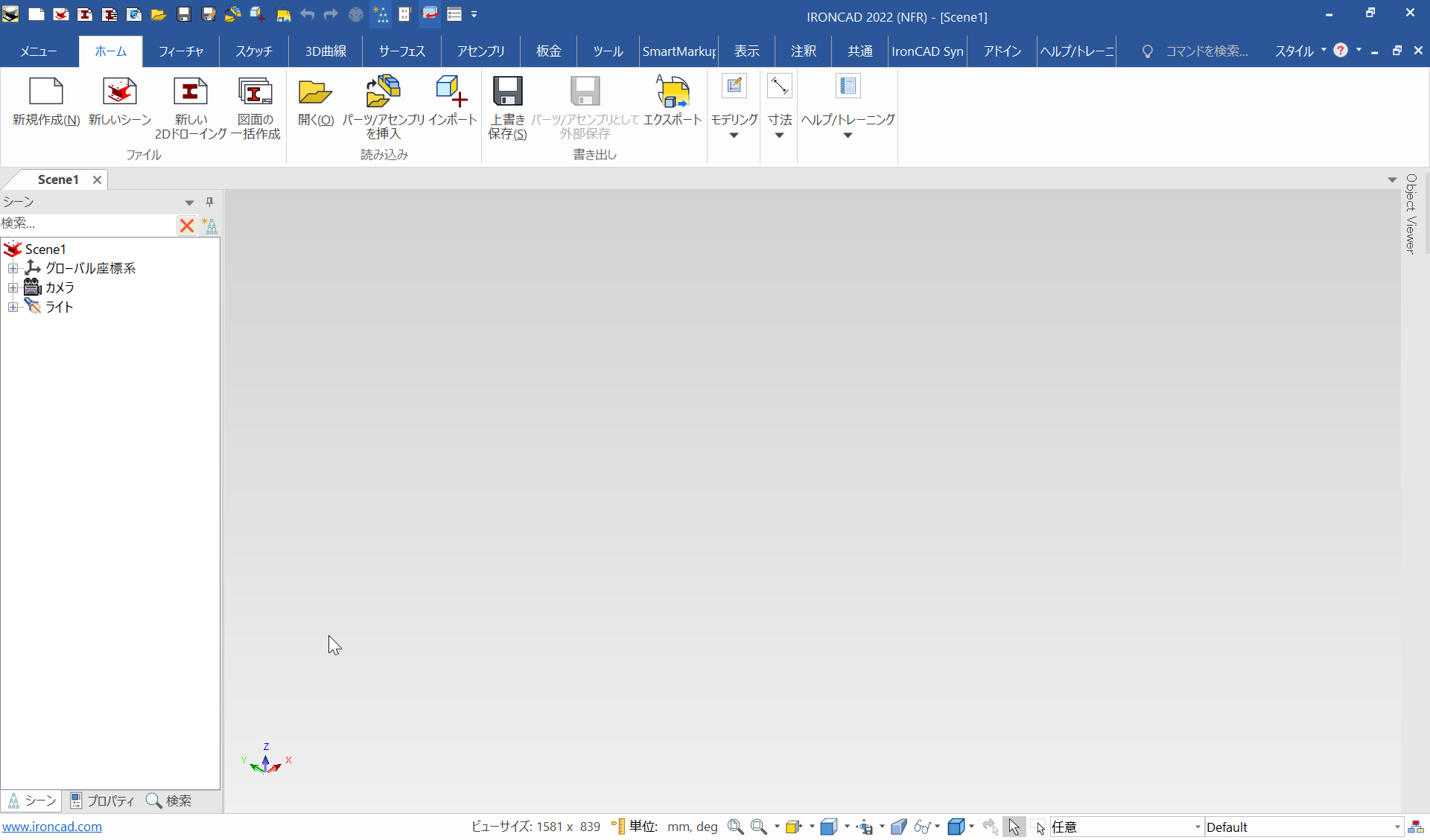Screen dimensions: 1430x840
Task: Switch to the 注釈 ribbon tab
Action: [804, 51]
